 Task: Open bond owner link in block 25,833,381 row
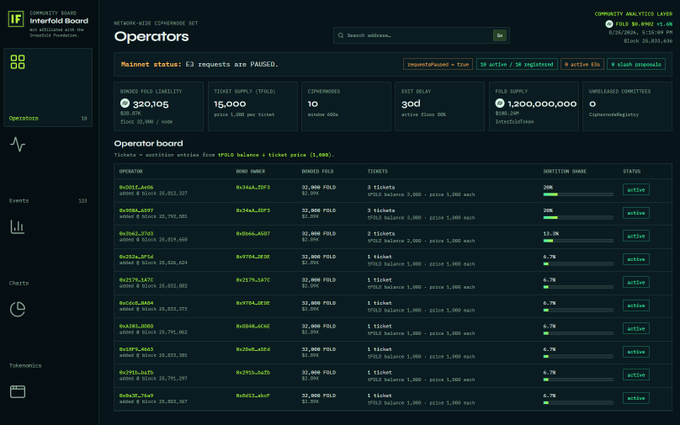pos(253,349)
